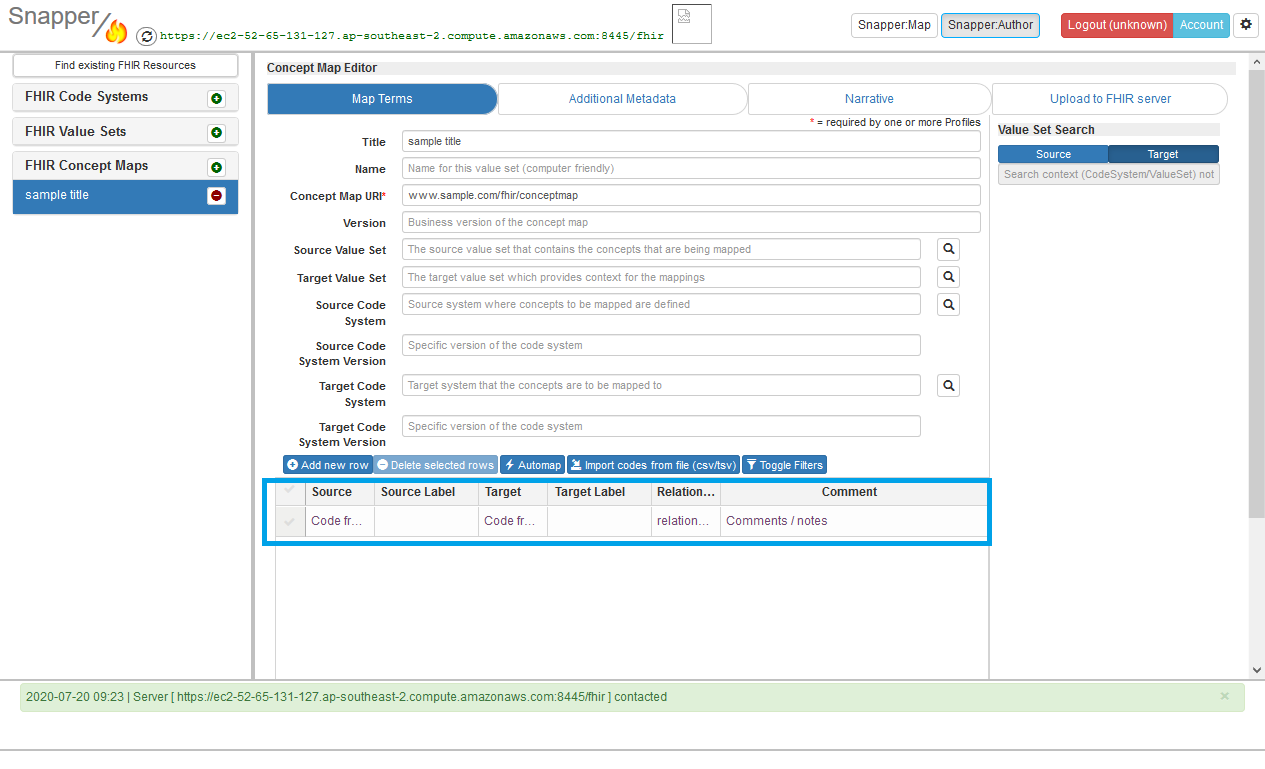Focus the Version input field

pos(691,222)
